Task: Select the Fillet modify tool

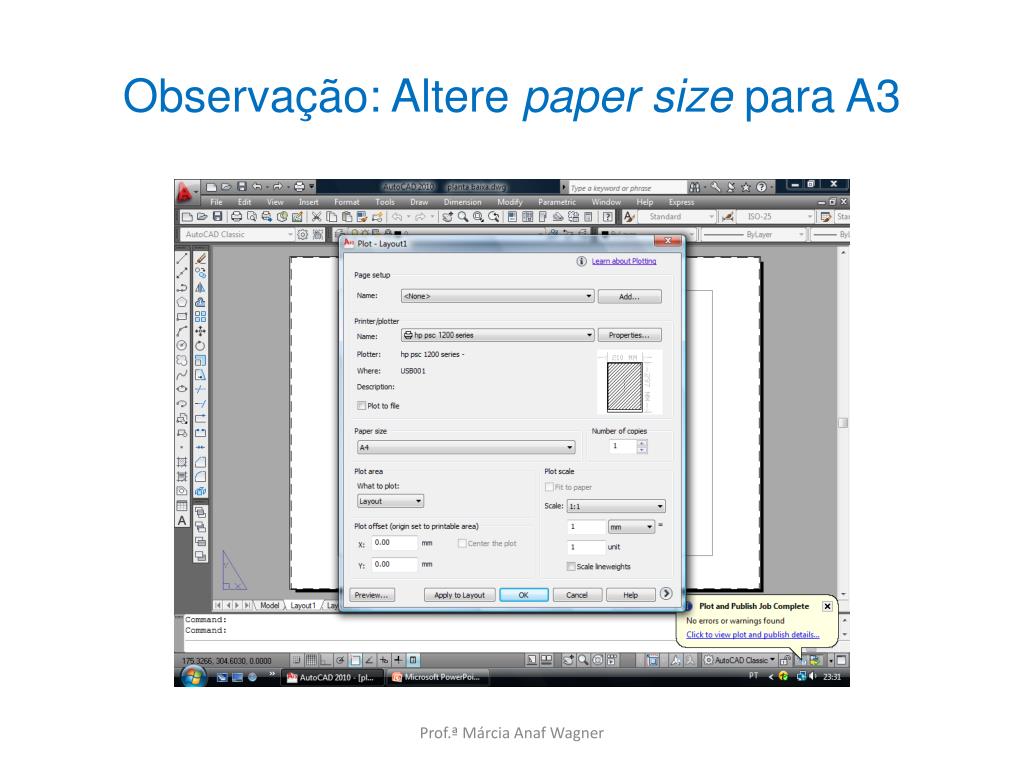Action: coord(200,476)
